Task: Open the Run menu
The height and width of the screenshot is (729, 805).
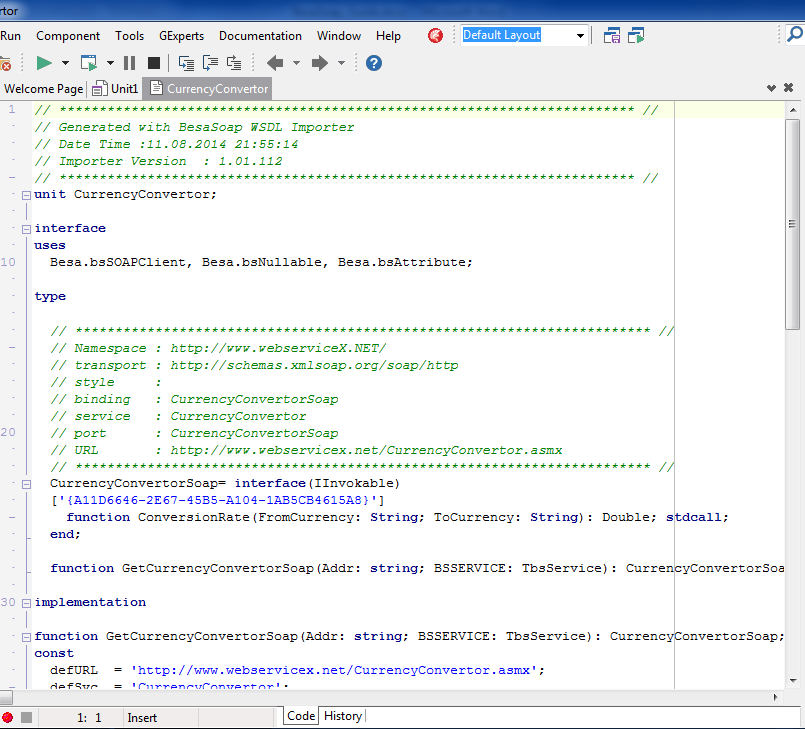Action: pos(10,36)
